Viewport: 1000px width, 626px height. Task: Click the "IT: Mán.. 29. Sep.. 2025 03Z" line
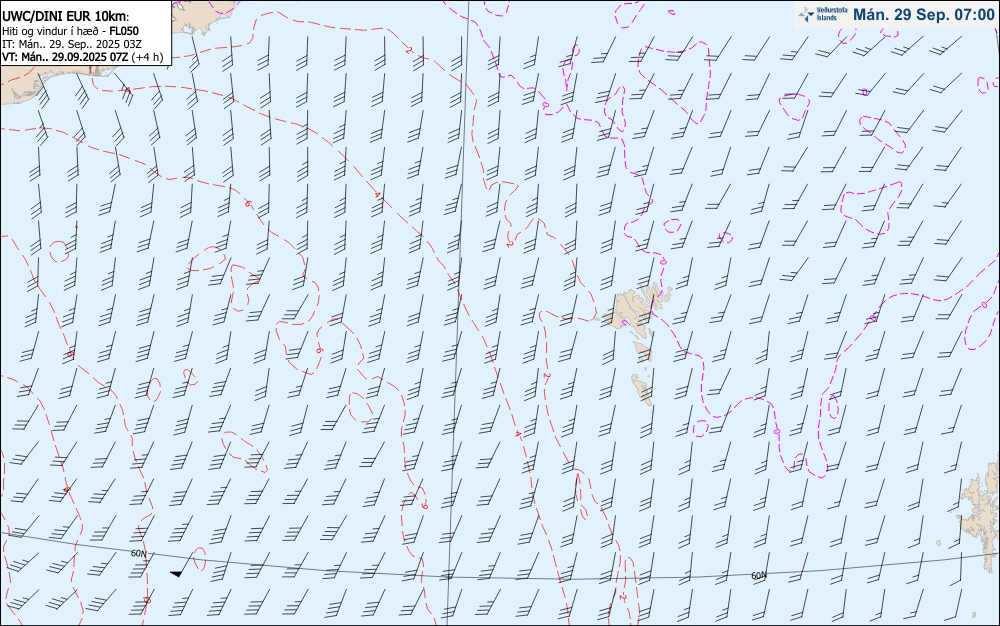click(71, 44)
